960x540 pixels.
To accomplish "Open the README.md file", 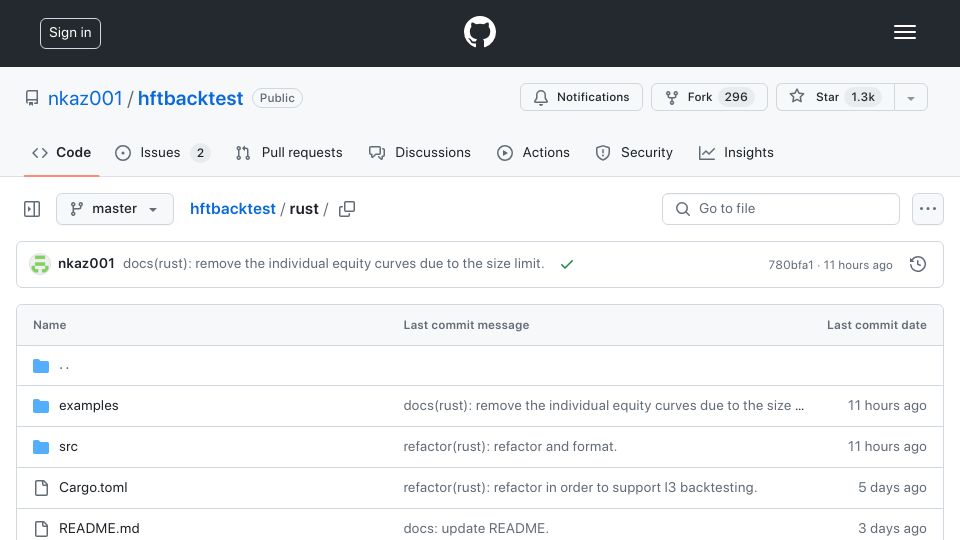I will (x=99, y=528).
